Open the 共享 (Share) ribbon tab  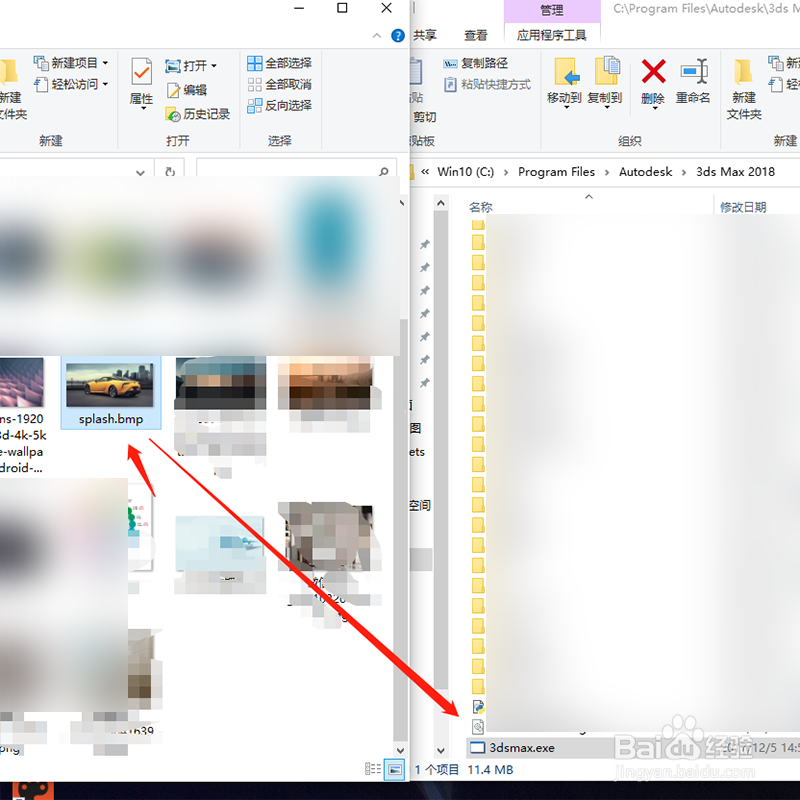pyautogui.click(x=424, y=35)
